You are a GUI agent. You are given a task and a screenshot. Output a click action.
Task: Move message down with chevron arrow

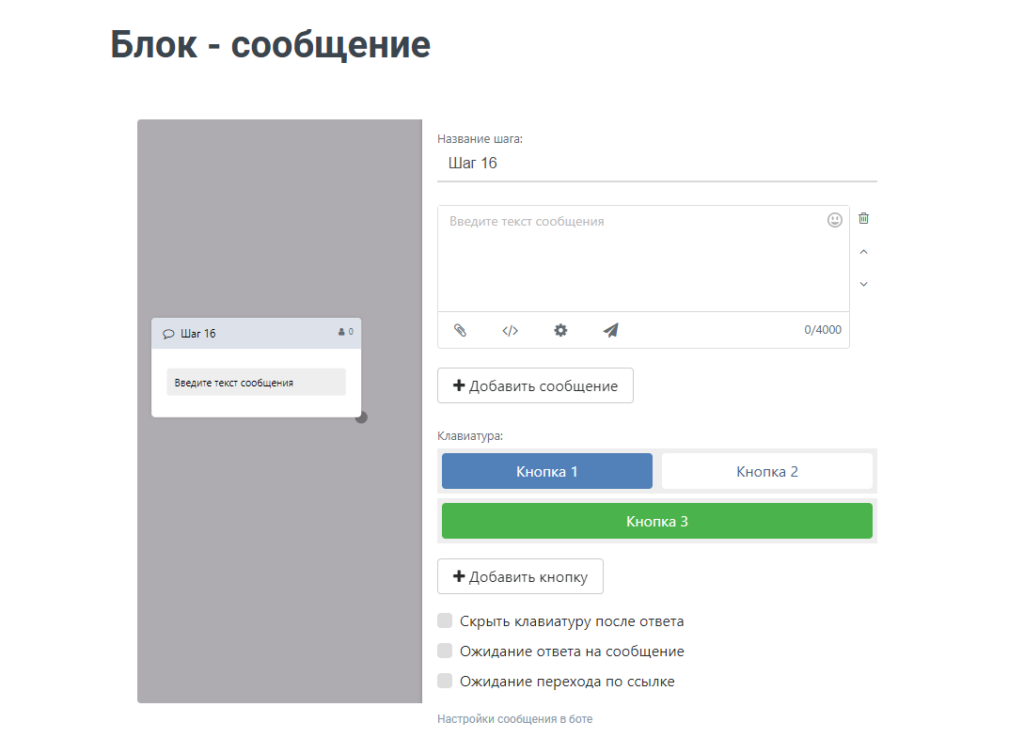864,284
